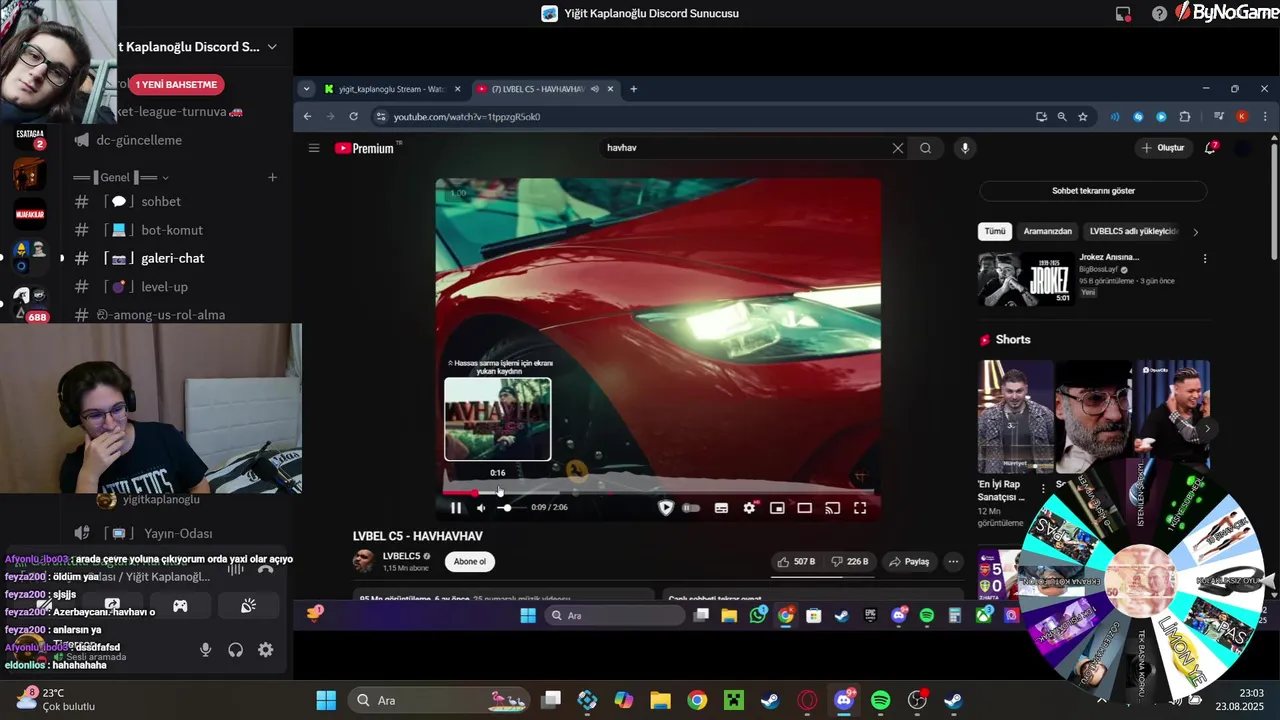
Task: Start a Discord activity with the controller icon
Action: tap(180, 606)
